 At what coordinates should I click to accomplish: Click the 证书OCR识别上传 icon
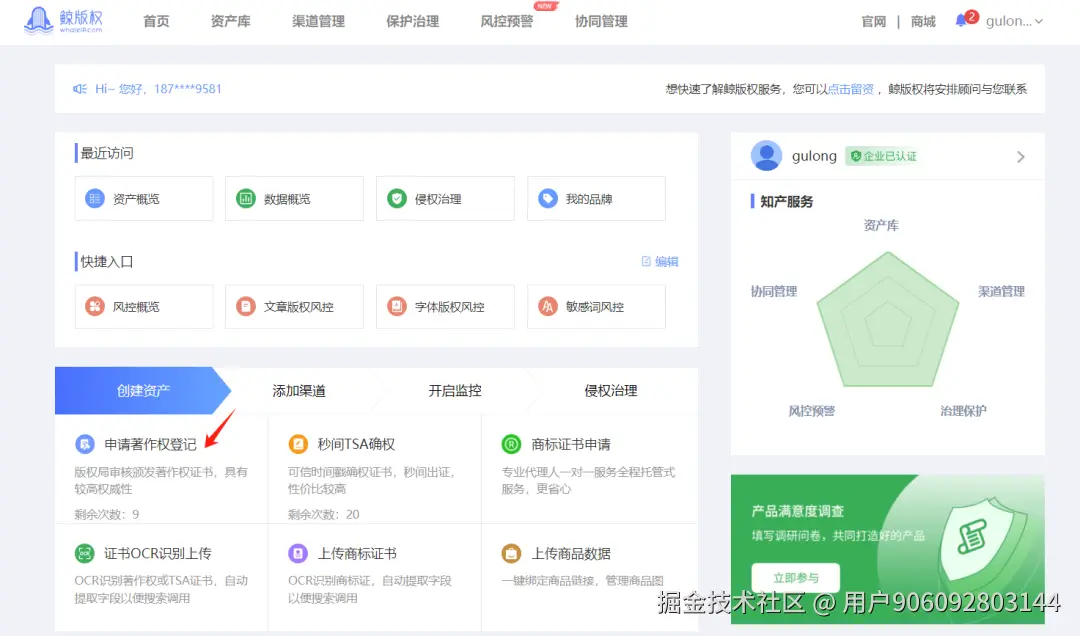click(x=87, y=552)
